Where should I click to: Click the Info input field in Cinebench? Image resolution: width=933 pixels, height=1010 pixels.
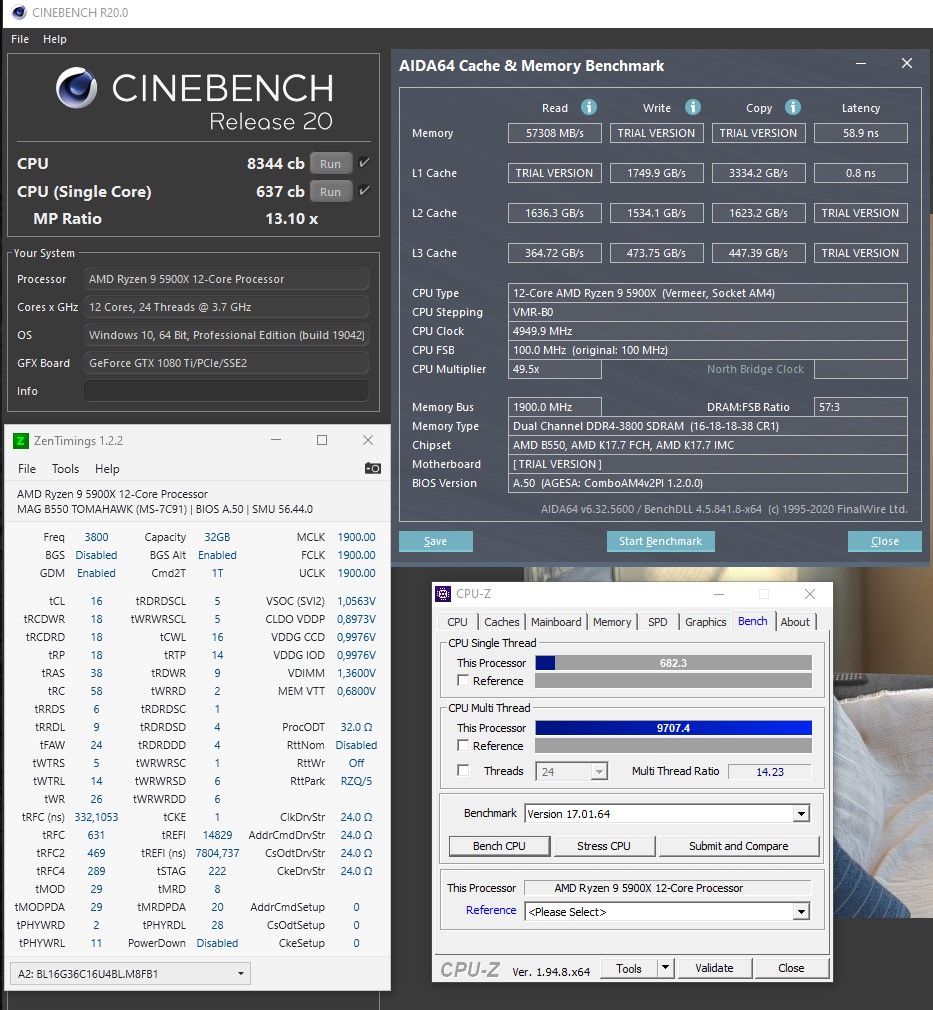click(x=226, y=391)
